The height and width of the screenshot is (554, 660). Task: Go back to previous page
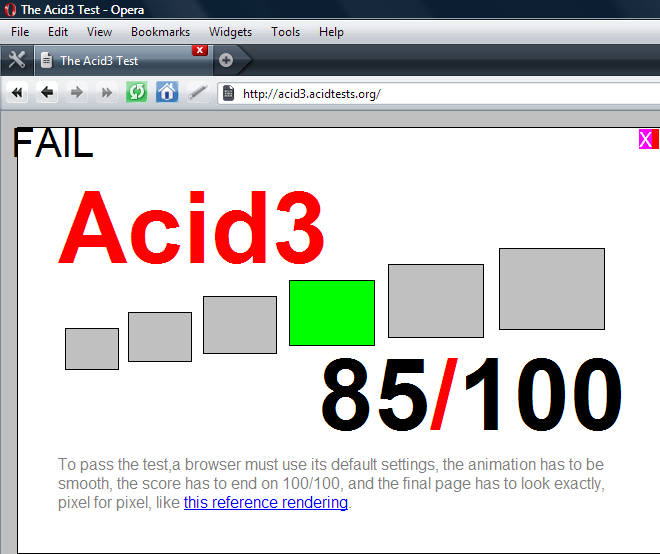point(47,92)
